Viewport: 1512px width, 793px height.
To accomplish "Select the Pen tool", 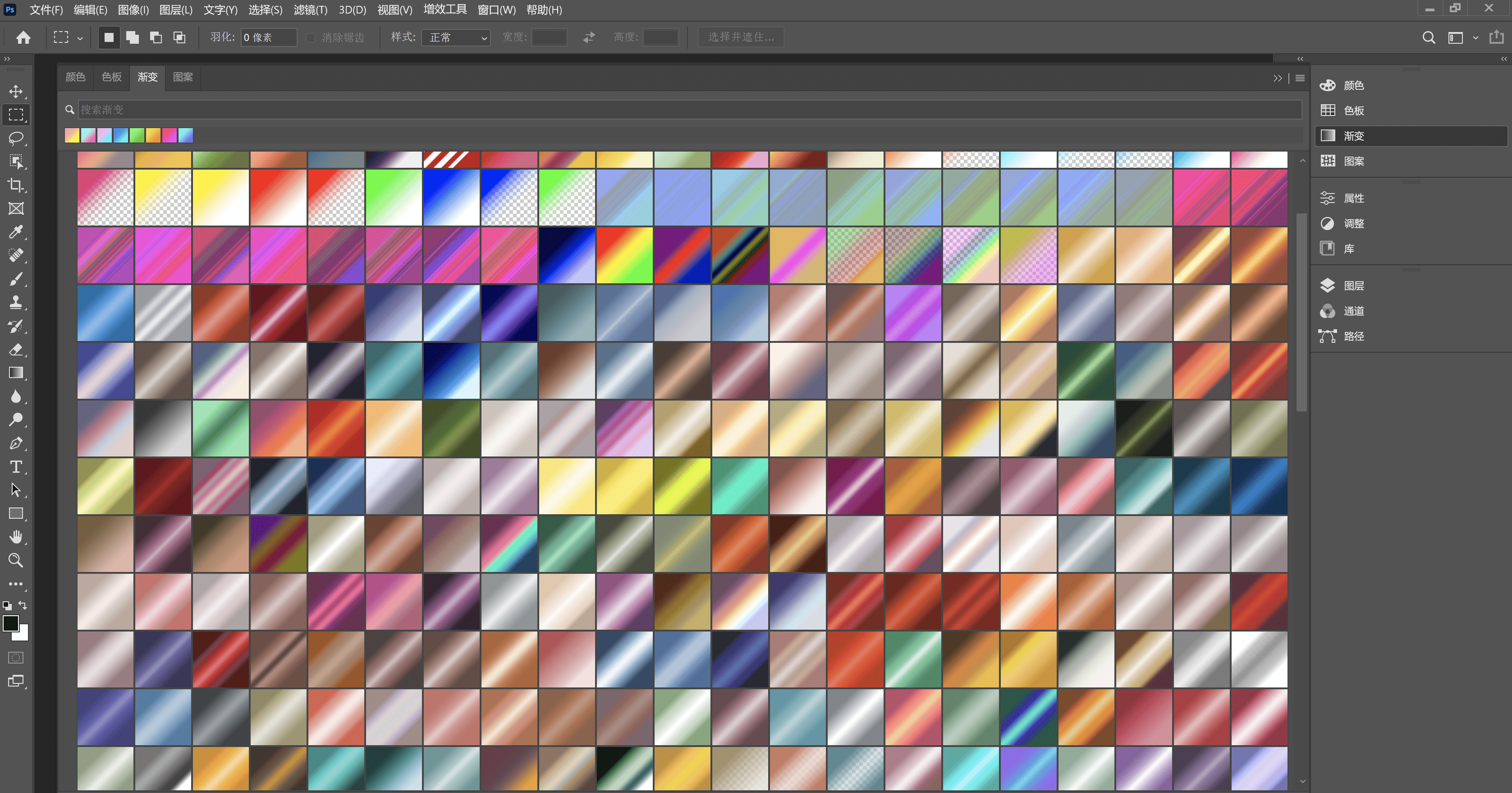I will click(x=16, y=443).
